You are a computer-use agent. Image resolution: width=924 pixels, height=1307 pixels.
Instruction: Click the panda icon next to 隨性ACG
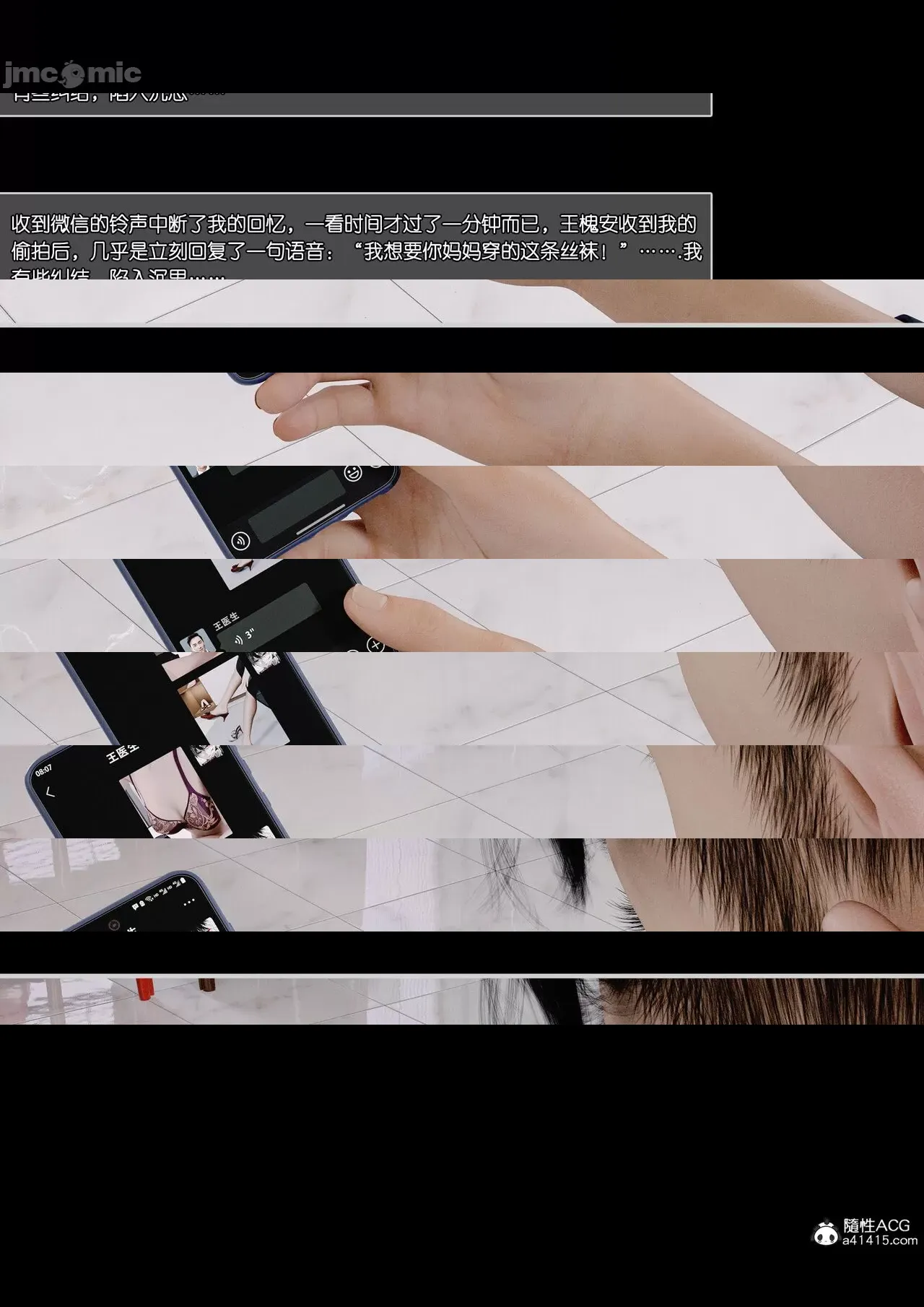point(826,1232)
